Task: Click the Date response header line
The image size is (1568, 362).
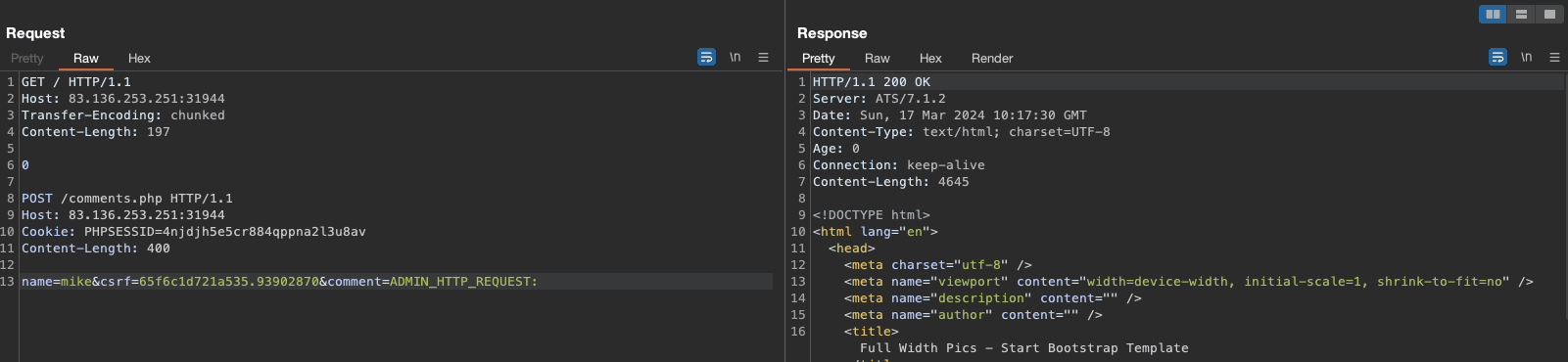Action: (950, 115)
